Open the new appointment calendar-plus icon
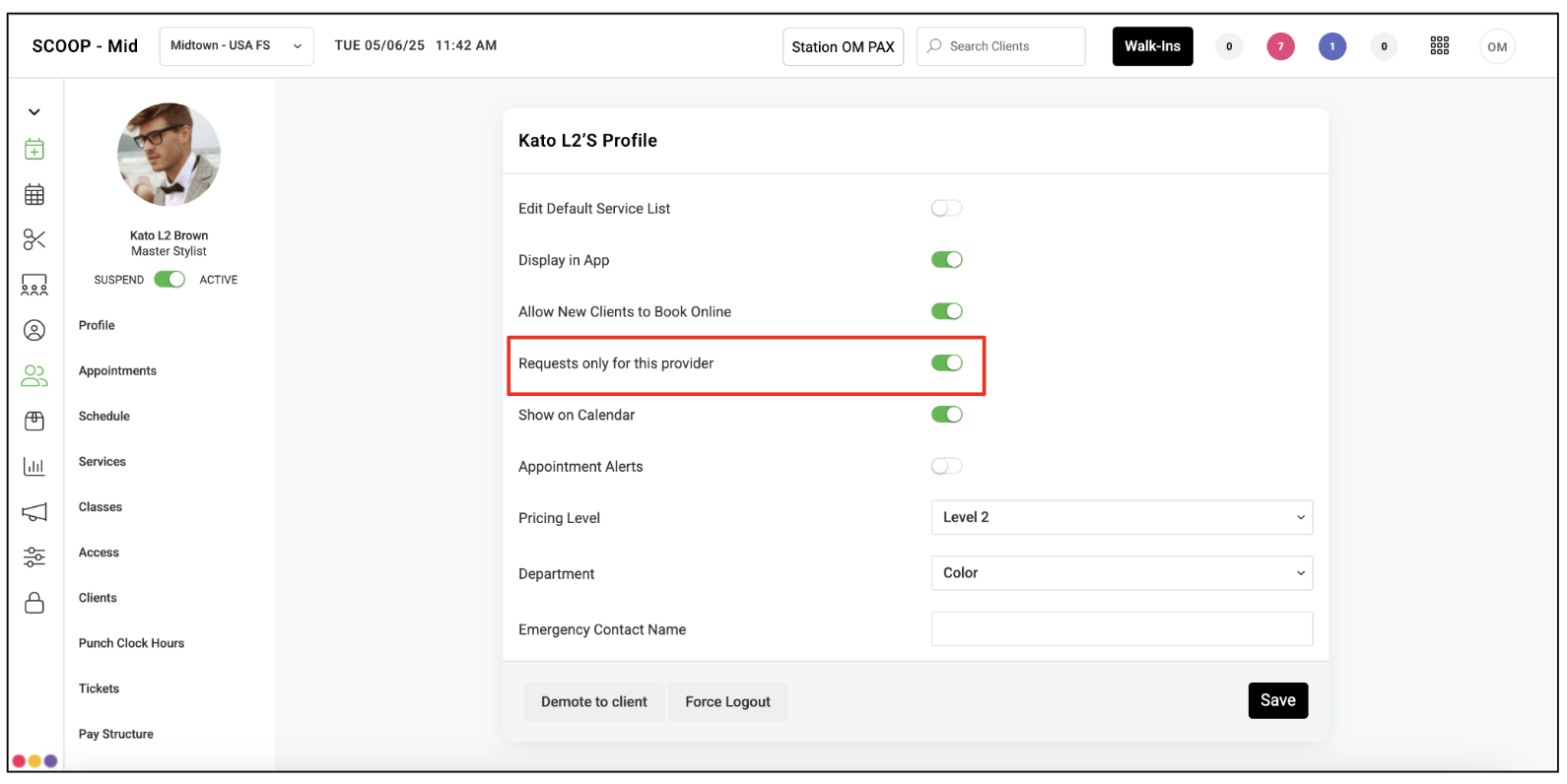 point(34,150)
